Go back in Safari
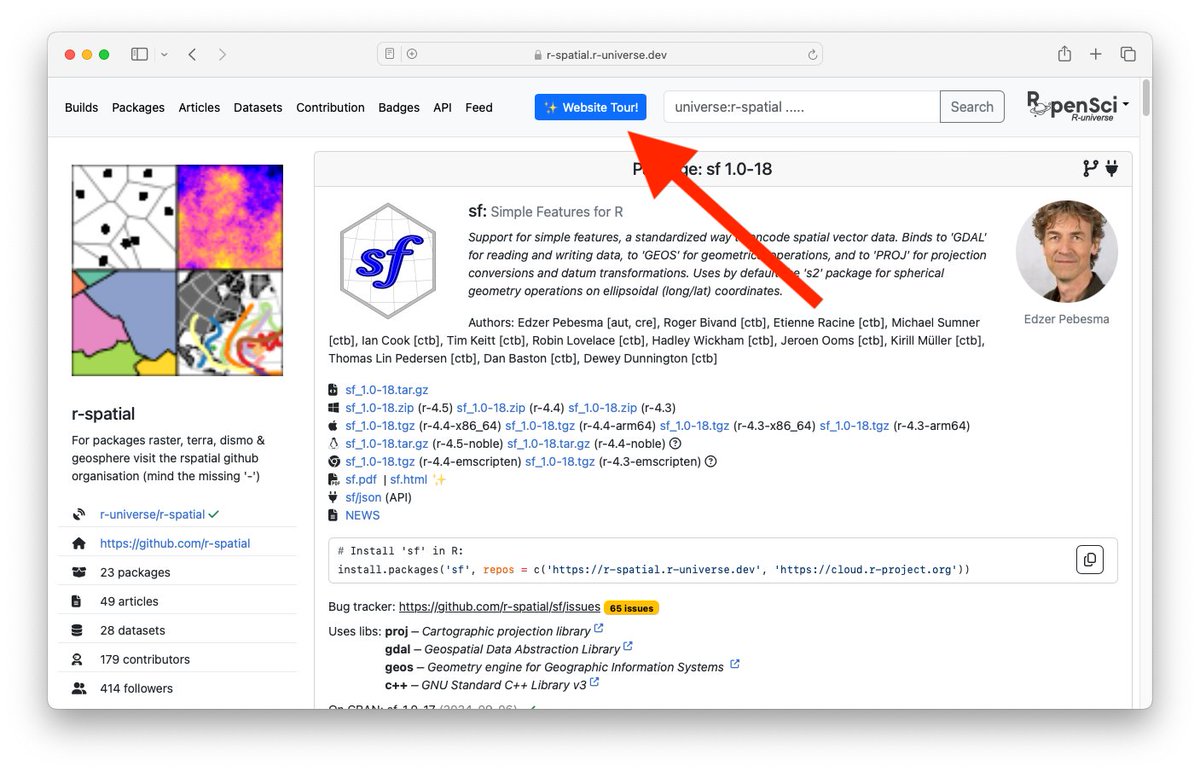This screenshot has width=1200, height=772. [192, 54]
